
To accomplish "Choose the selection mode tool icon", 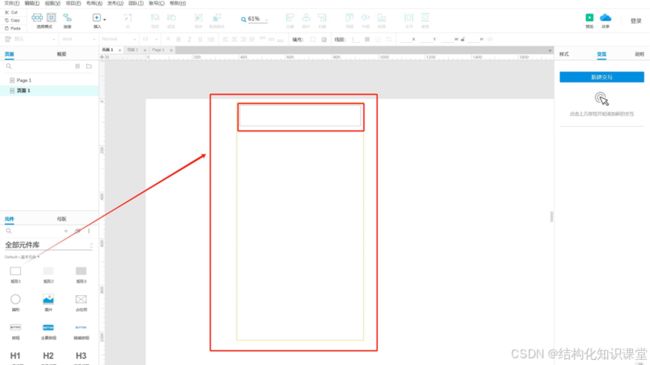I will (37, 17).
